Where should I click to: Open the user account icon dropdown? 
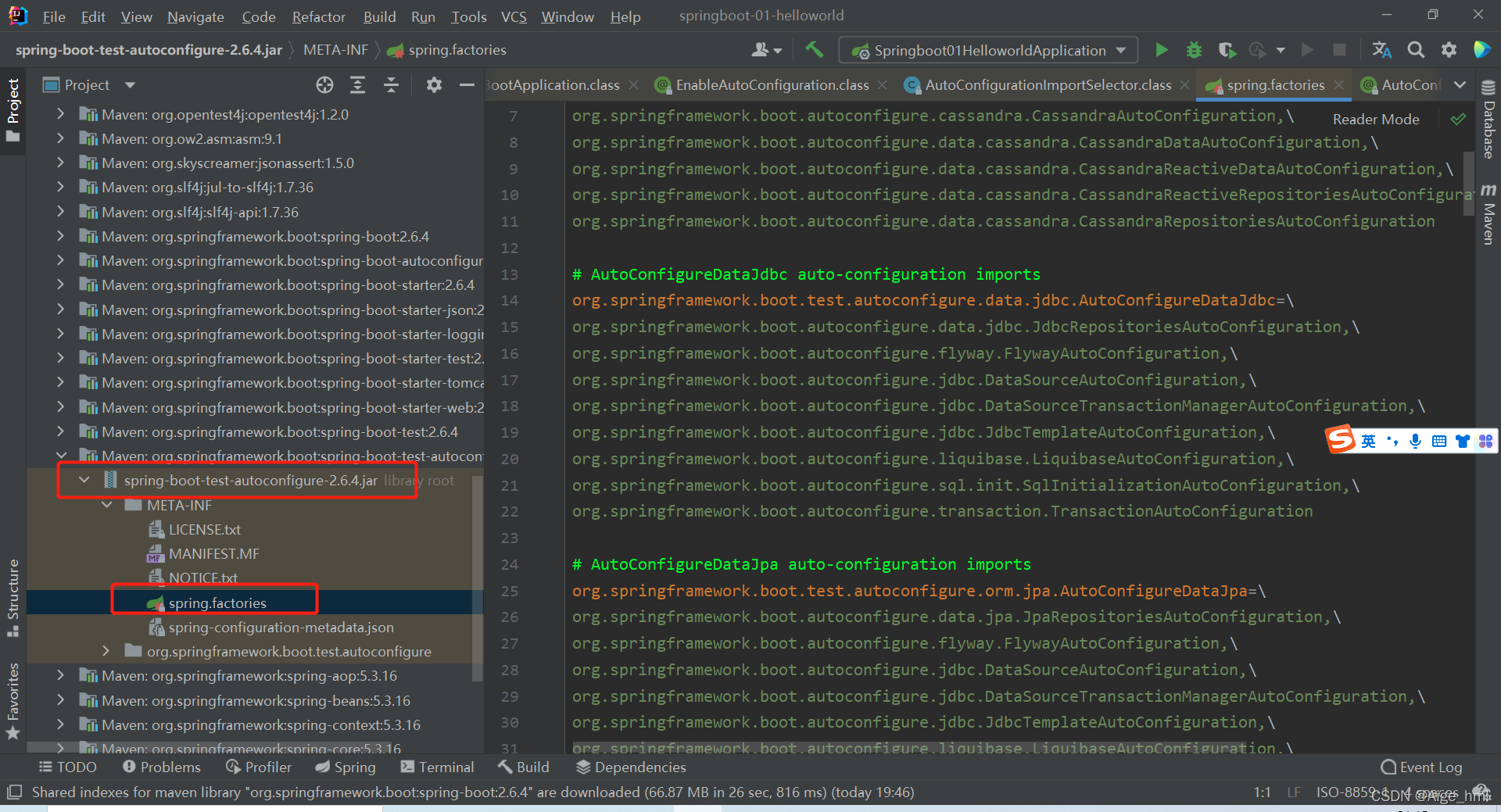766,51
